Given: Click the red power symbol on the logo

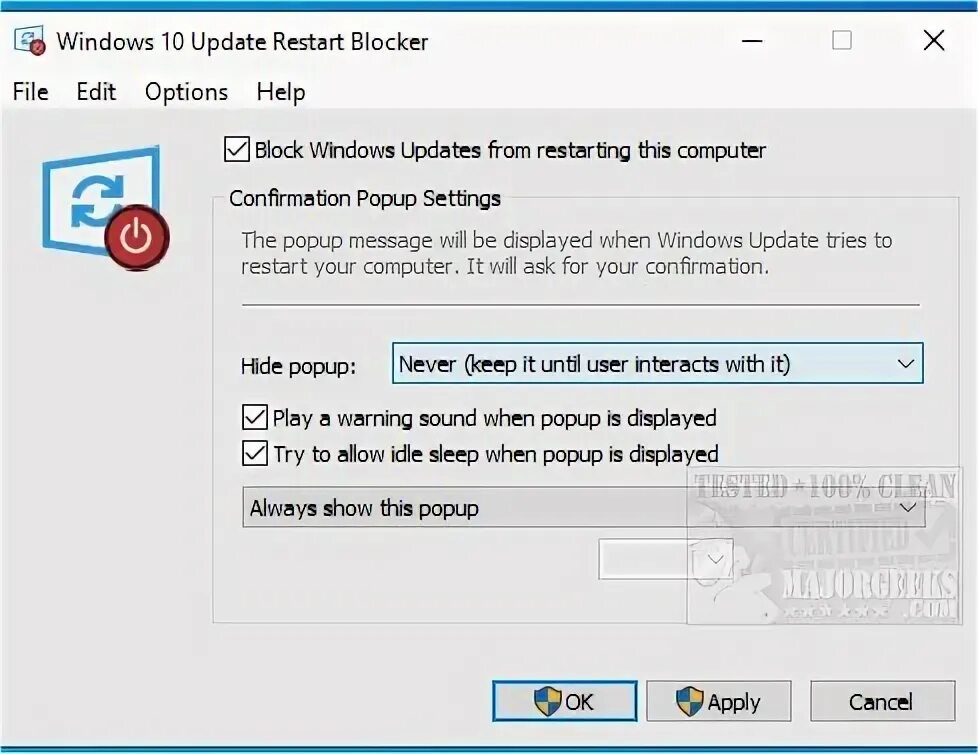Looking at the screenshot, I should 137,237.
